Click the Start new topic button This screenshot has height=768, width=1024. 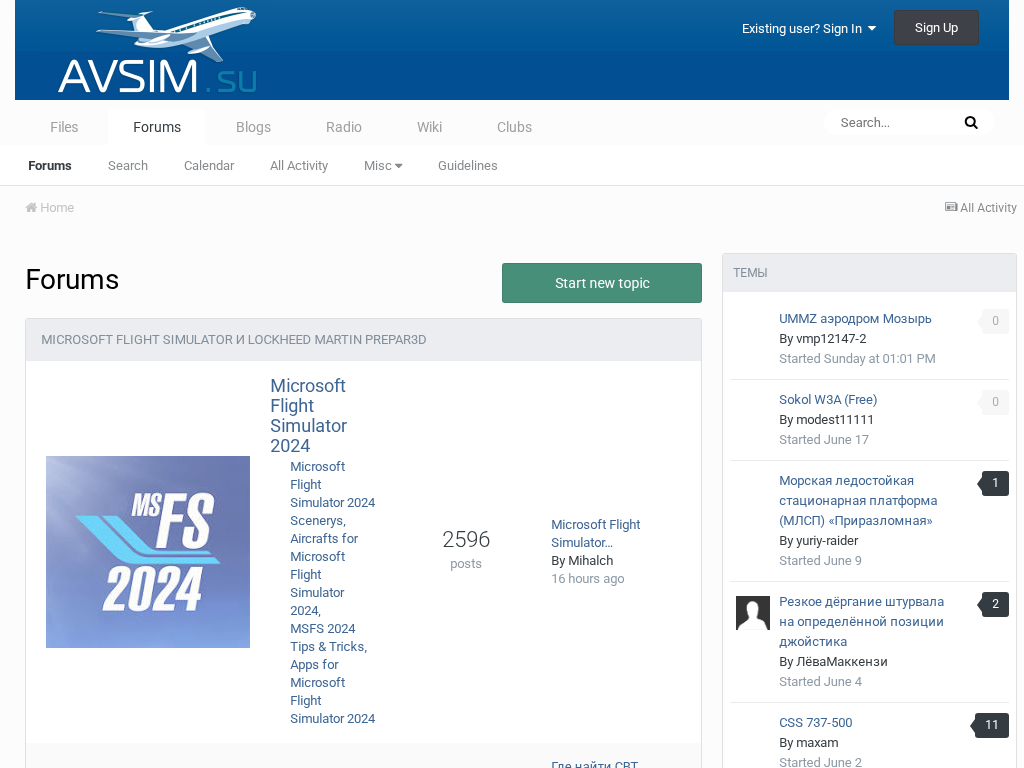(x=602, y=283)
